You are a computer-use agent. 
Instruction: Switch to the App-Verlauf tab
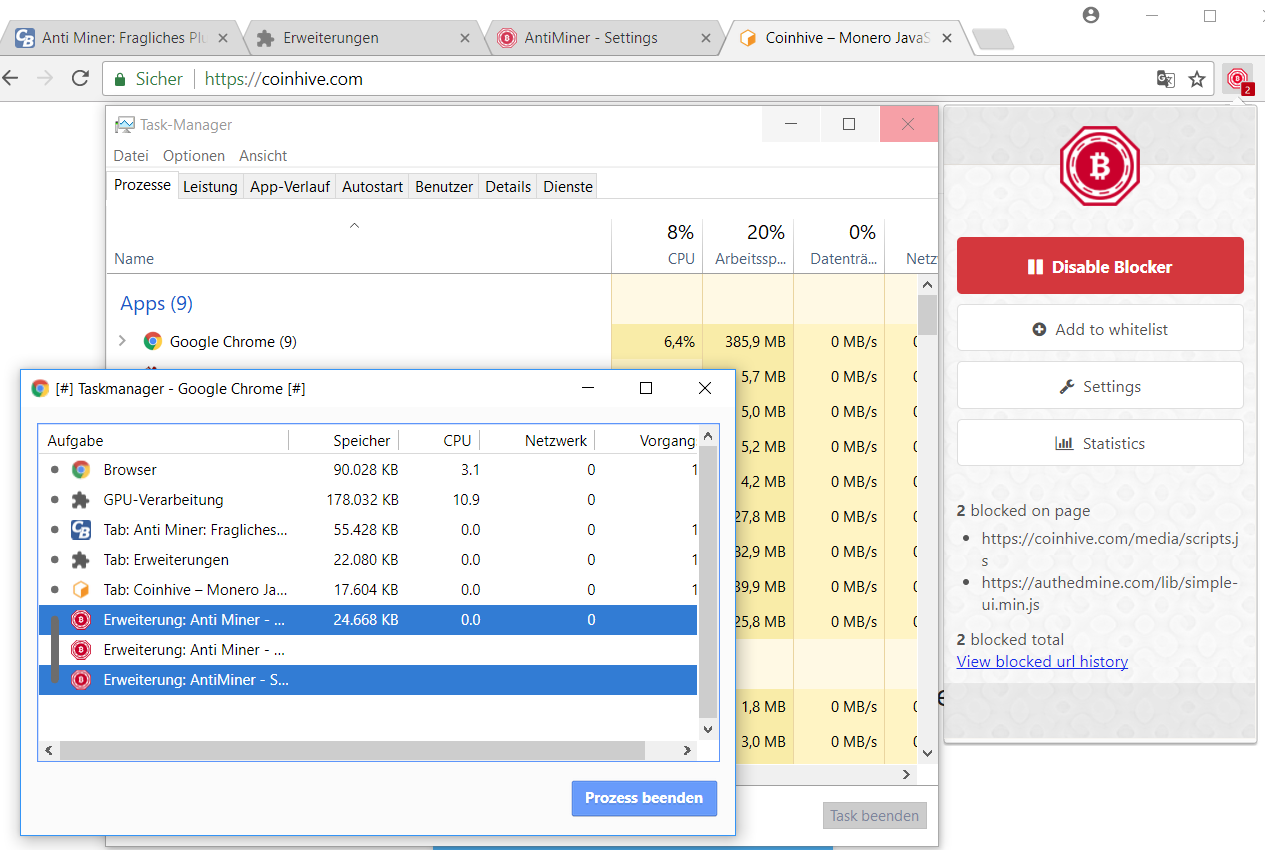(290, 187)
